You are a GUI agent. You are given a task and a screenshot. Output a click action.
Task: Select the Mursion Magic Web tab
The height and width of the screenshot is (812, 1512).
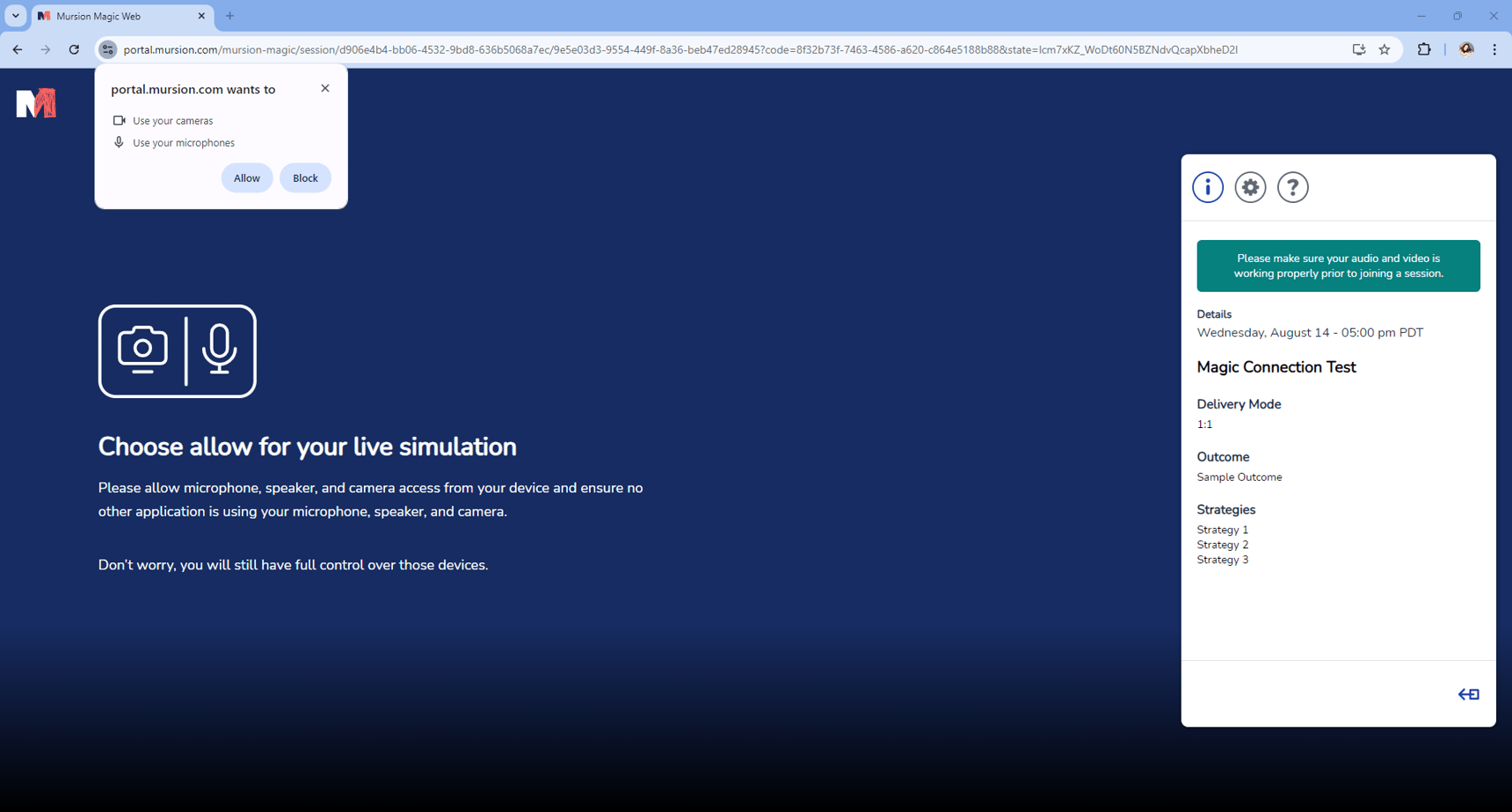pos(114,16)
